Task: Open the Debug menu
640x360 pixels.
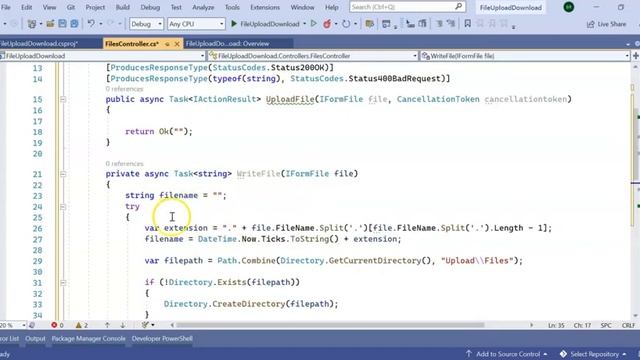Action: [x=150, y=7]
